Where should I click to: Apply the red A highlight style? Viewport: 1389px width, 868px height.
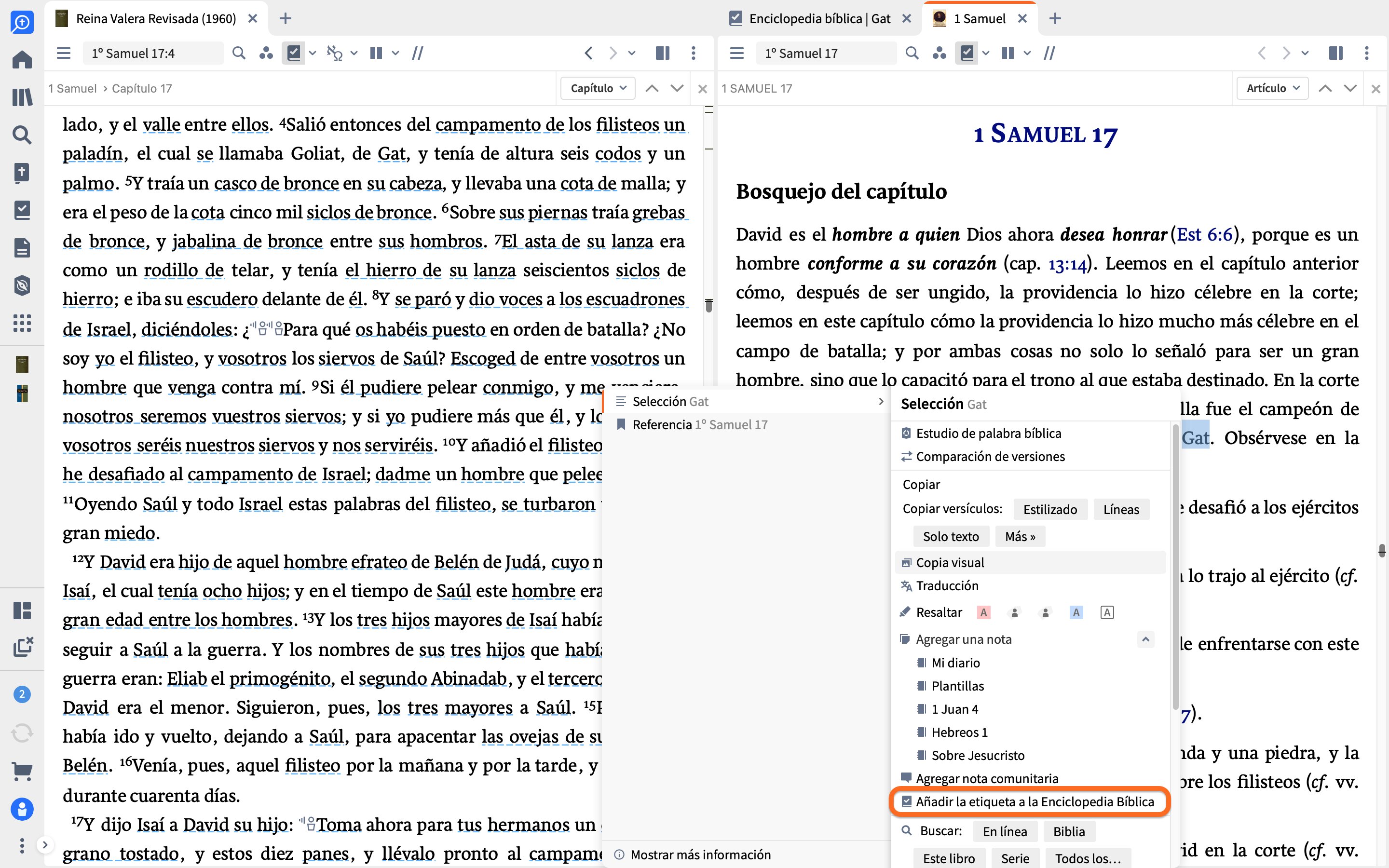click(984, 612)
